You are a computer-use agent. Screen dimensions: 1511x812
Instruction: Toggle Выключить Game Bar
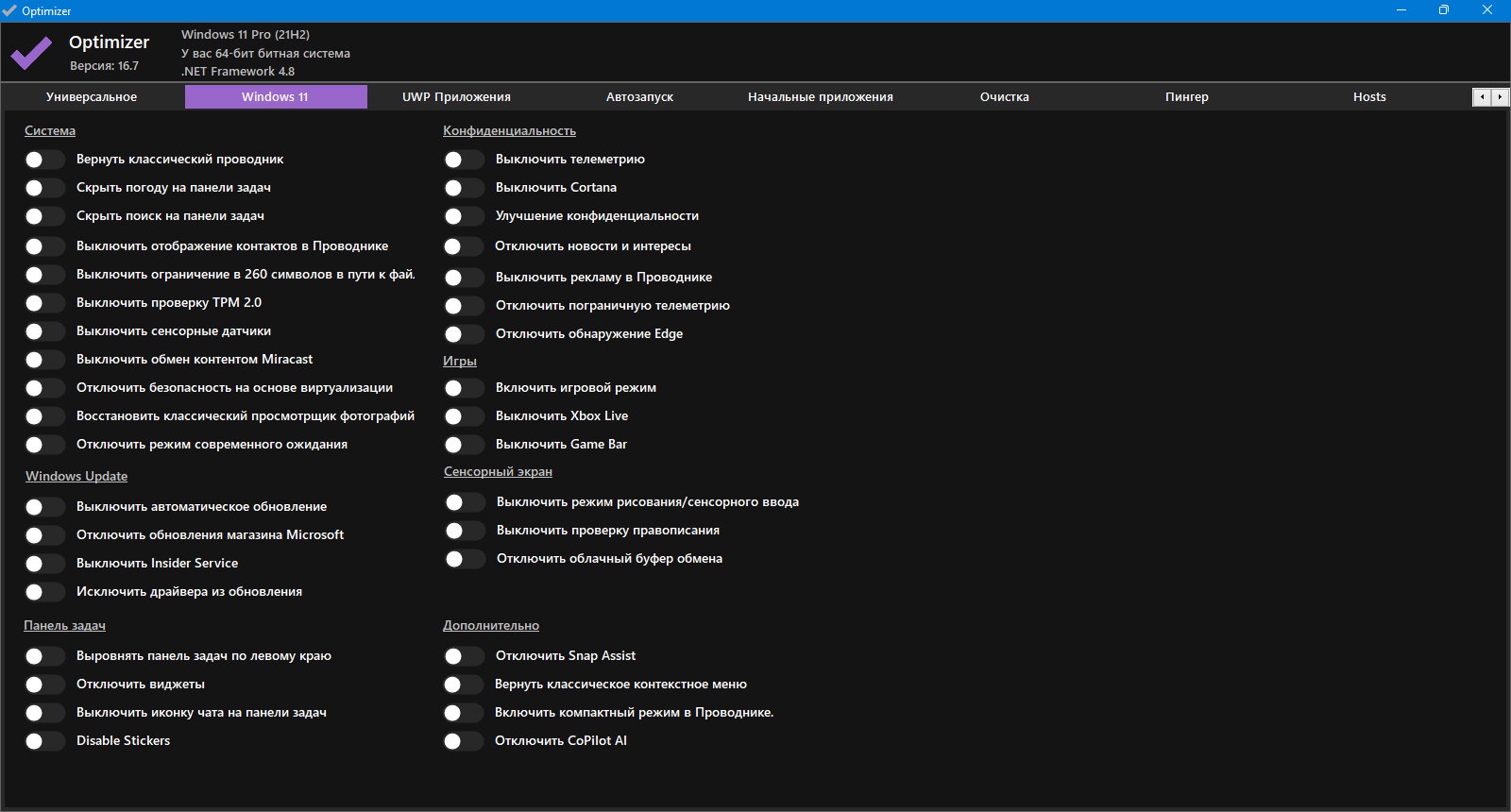[464, 445]
